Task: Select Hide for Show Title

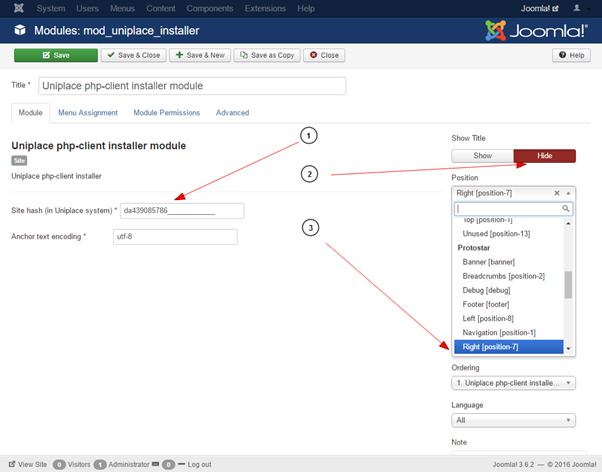Action: point(544,156)
